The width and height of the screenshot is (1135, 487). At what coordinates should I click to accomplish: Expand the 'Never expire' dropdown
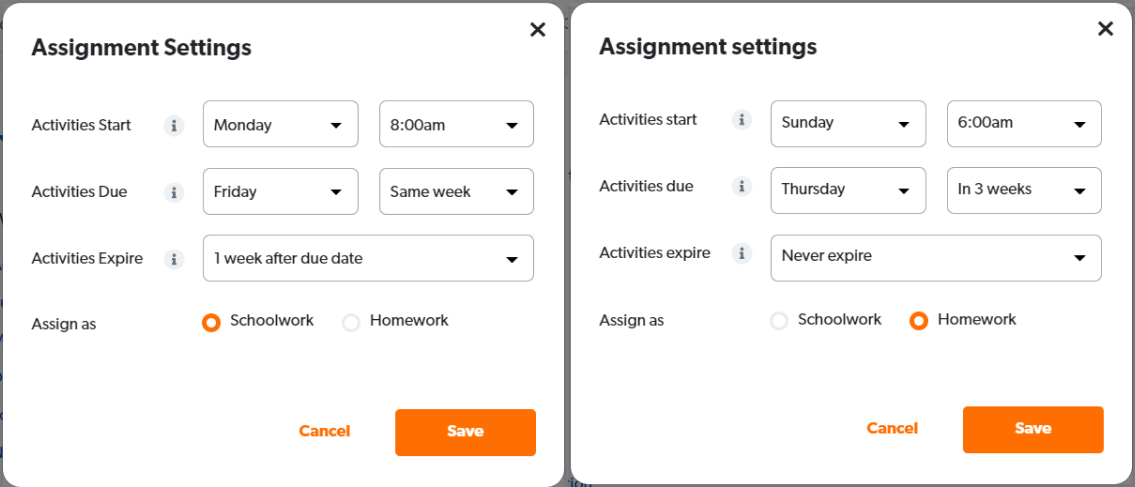(x=936, y=257)
